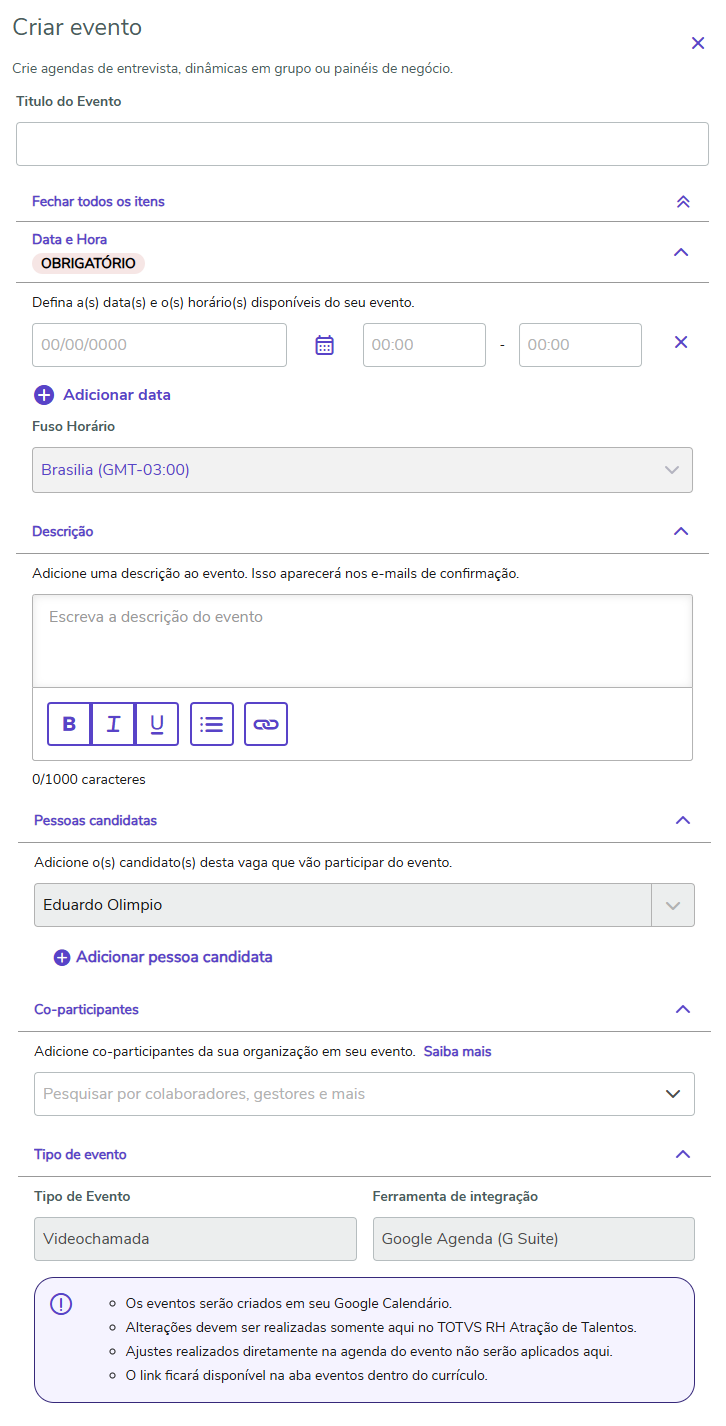Collapse the Pessoas candidatas section
Viewport: 726px width, 1426px height.
click(x=683, y=820)
